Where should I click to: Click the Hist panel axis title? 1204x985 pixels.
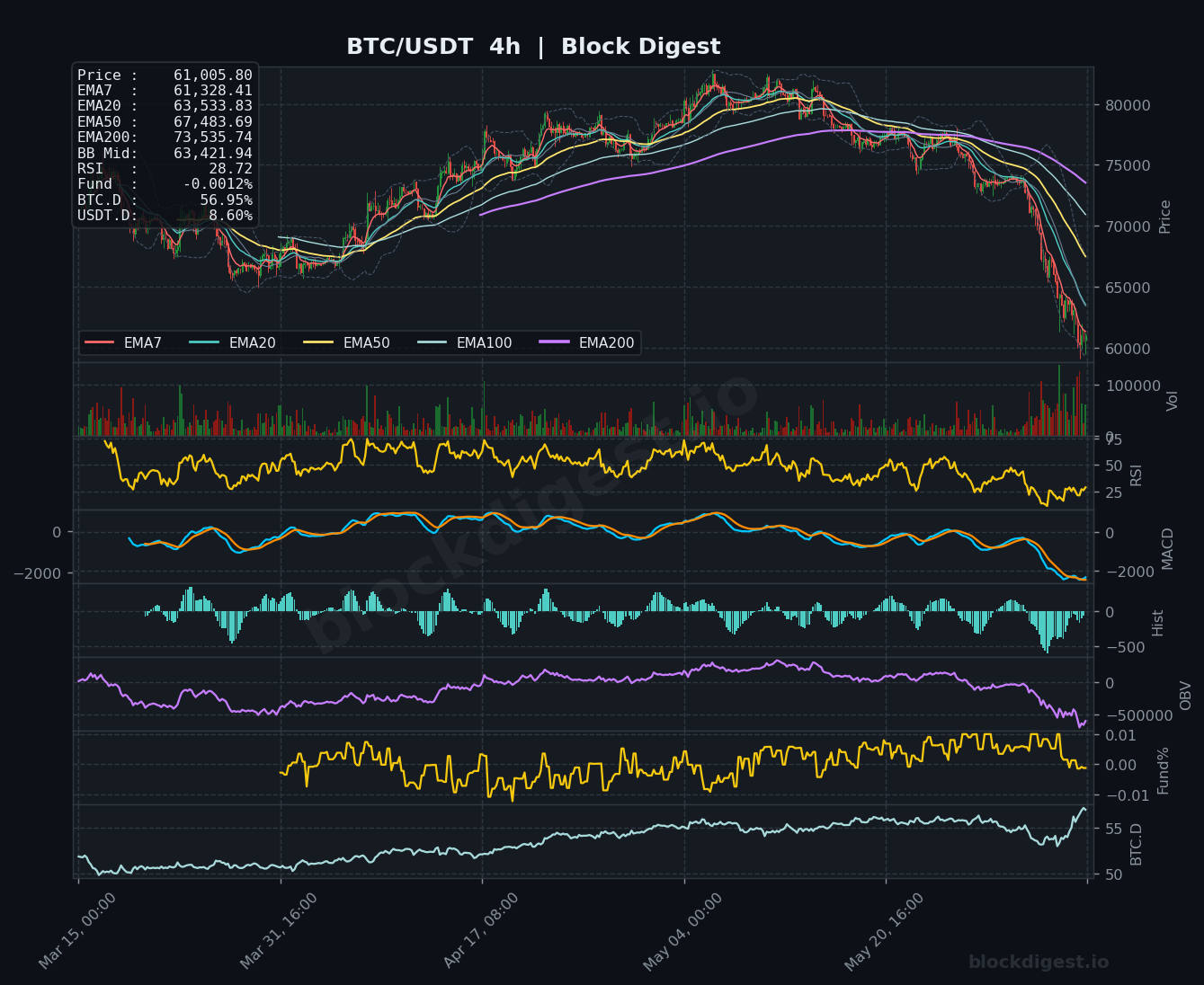[x=1158, y=623]
